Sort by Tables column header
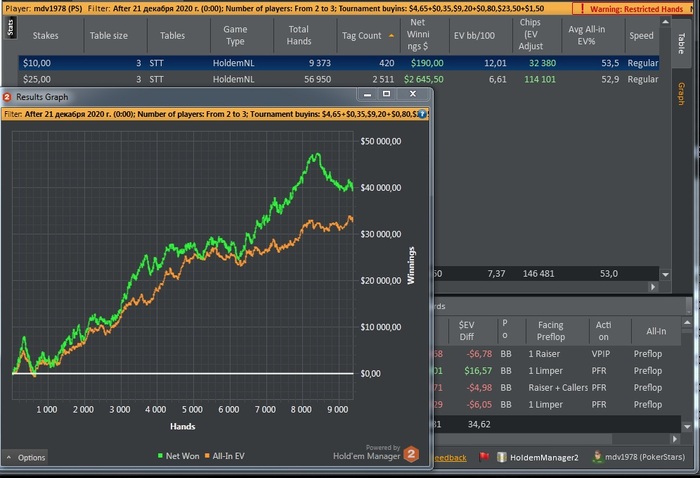Image resolution: width=700 pixels, height=478 pixels. 172,36
